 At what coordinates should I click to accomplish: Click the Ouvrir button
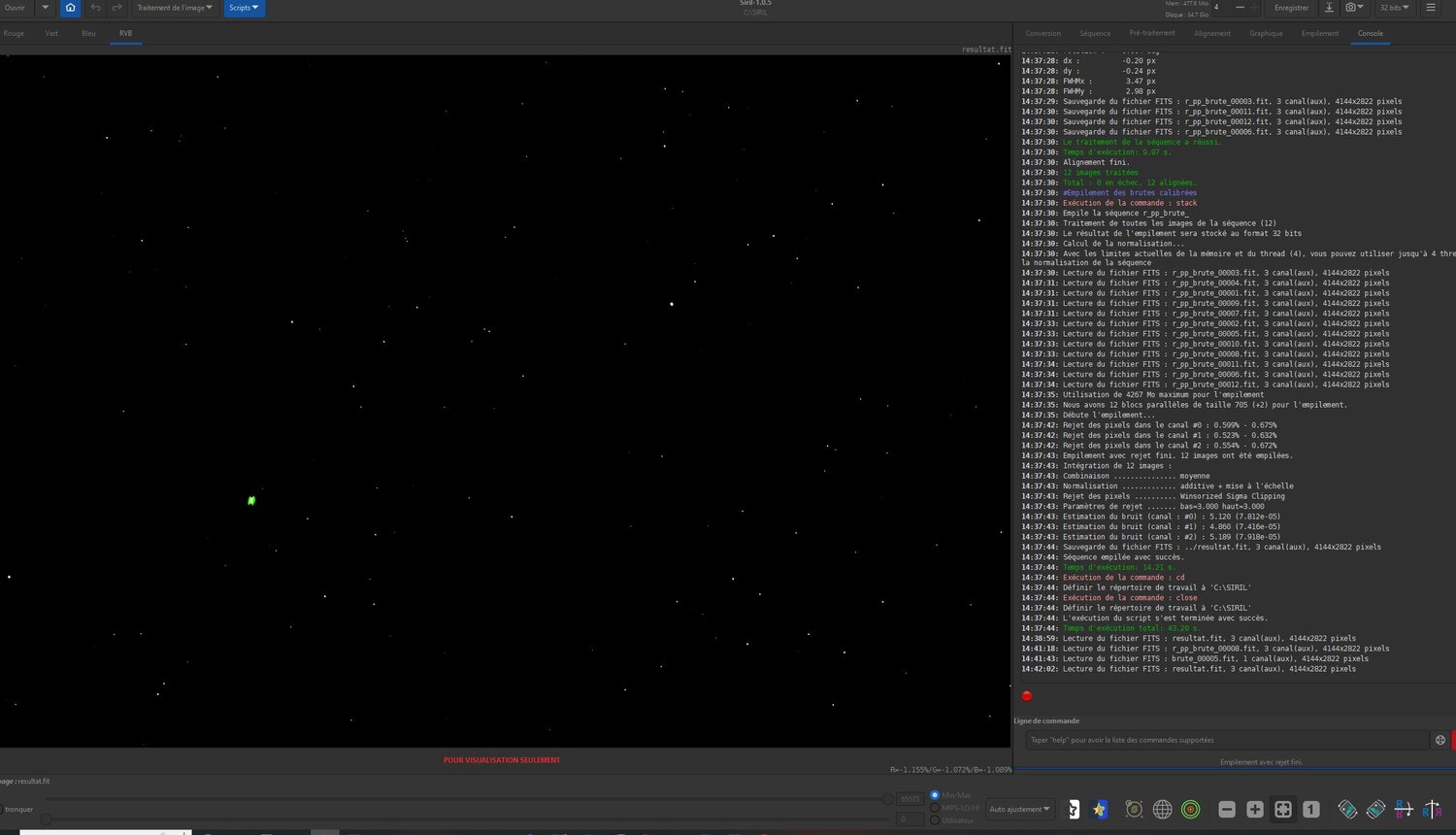point(16,8)
